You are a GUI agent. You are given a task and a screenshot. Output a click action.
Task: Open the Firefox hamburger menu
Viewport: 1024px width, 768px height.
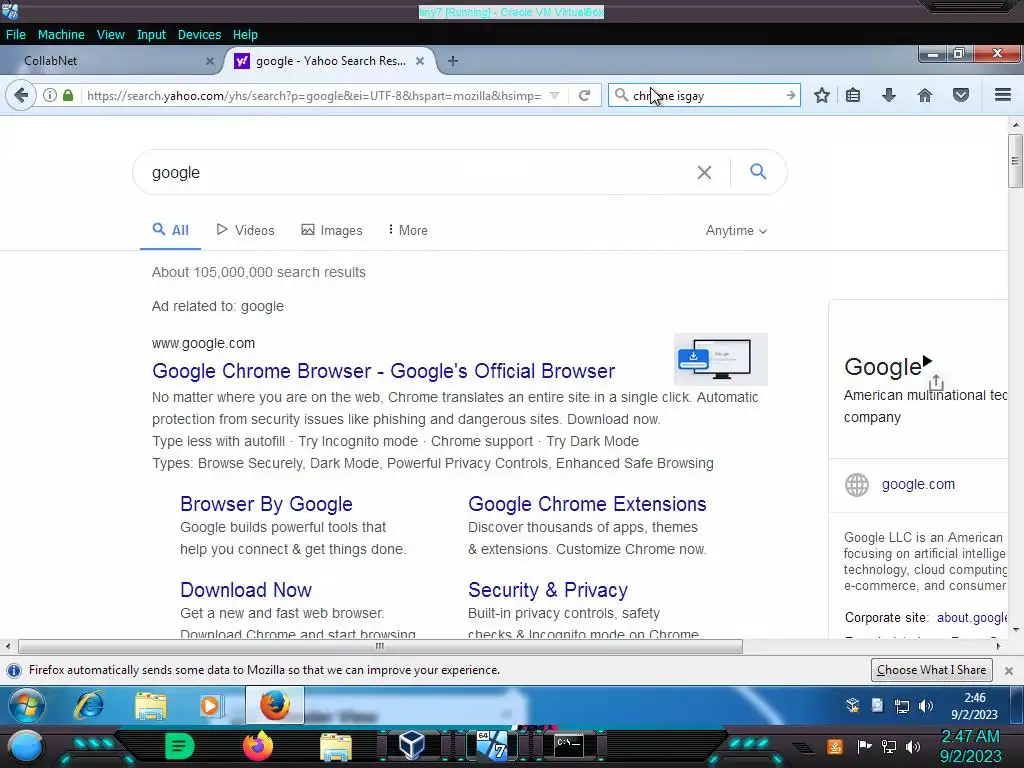1003,95
